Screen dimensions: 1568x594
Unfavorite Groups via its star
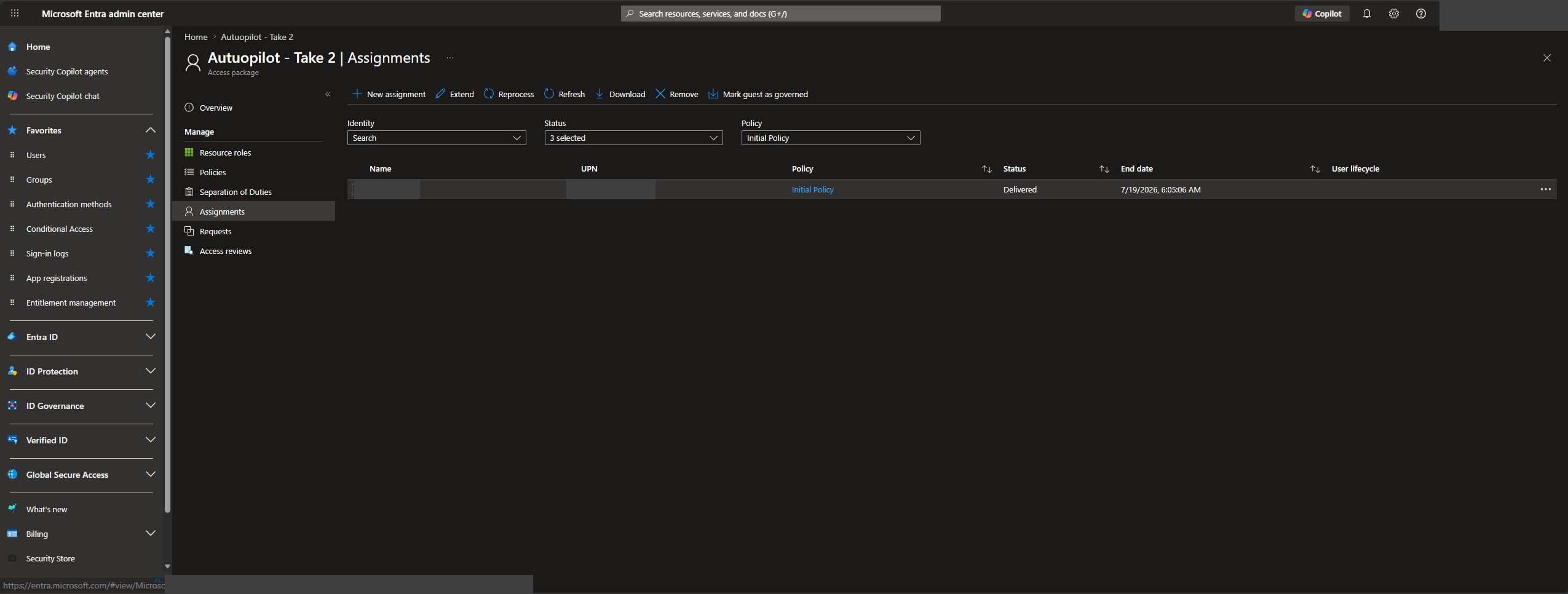click(150, 180)
